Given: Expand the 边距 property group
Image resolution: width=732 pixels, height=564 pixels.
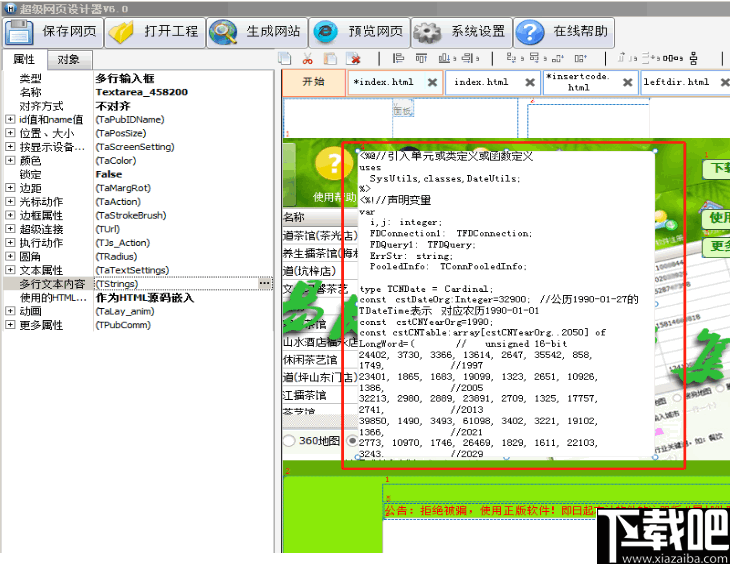Looking at the screenshot, I should click(x=10, y=188).
